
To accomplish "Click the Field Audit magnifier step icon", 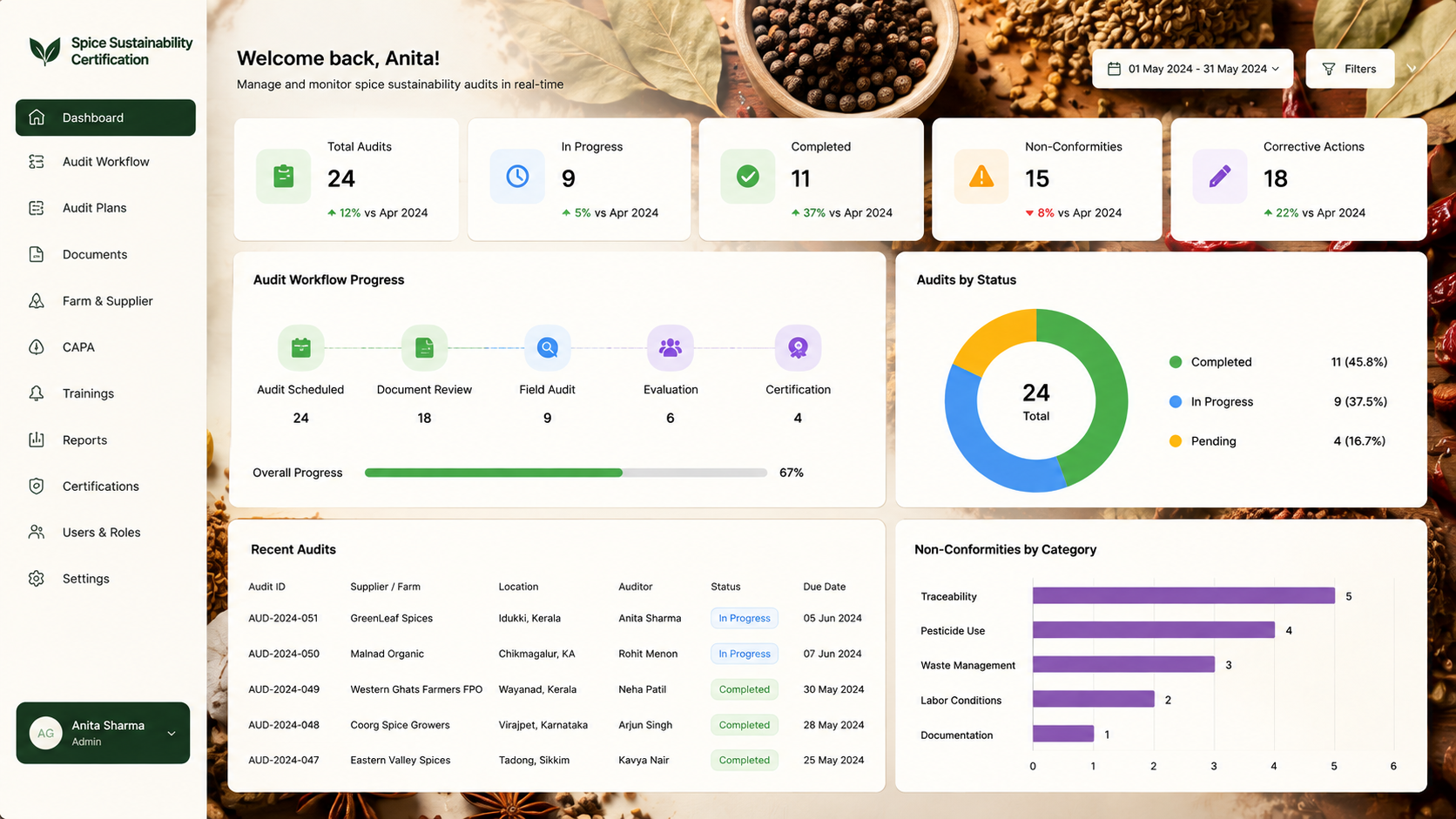I will 548,347.
